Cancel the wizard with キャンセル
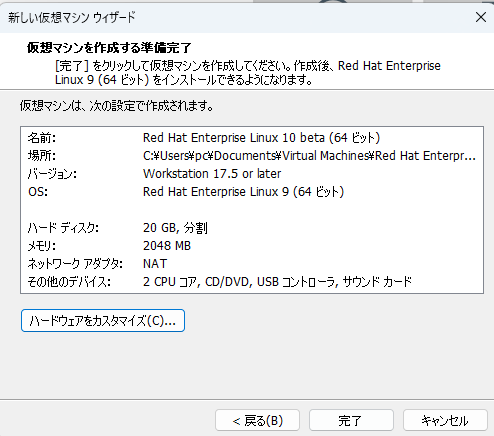Image resolution: width=494 pixels, height=436 pixels. point(445,420)
